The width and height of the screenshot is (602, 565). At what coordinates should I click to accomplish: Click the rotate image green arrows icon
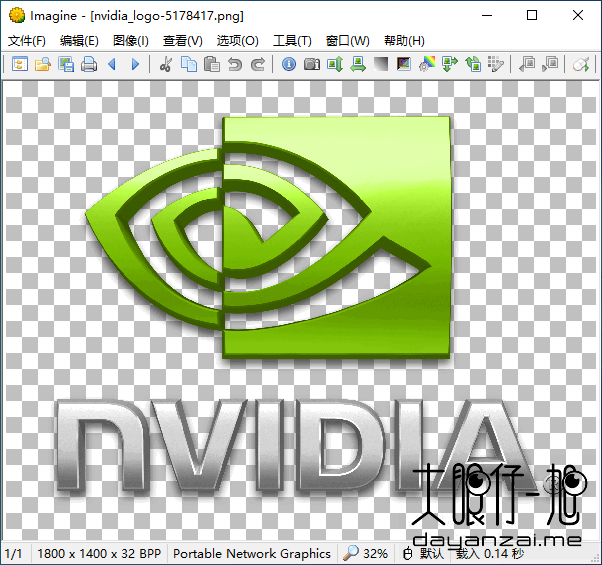click(x=450, y=64)
